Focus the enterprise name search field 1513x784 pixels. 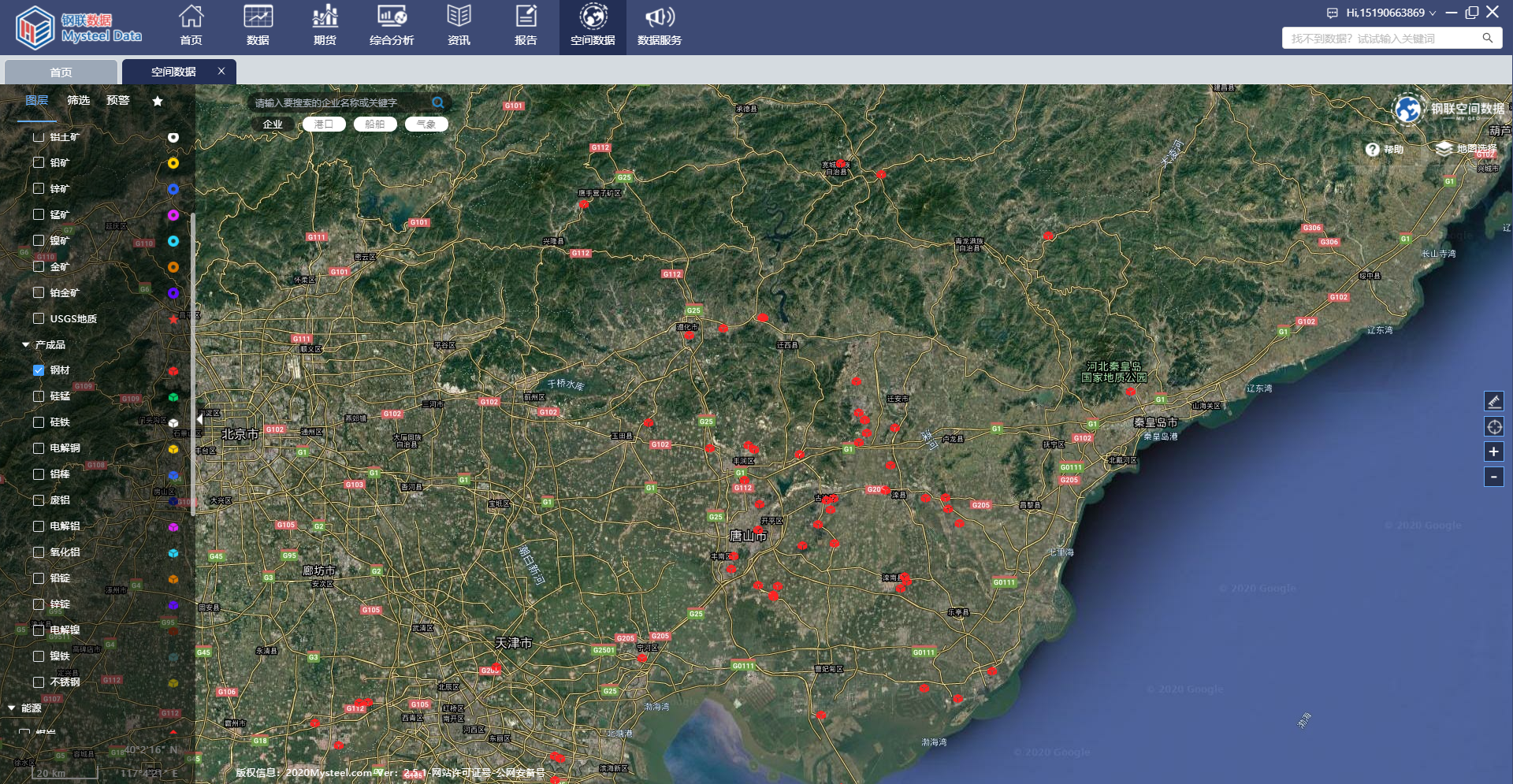coord(339,102)
